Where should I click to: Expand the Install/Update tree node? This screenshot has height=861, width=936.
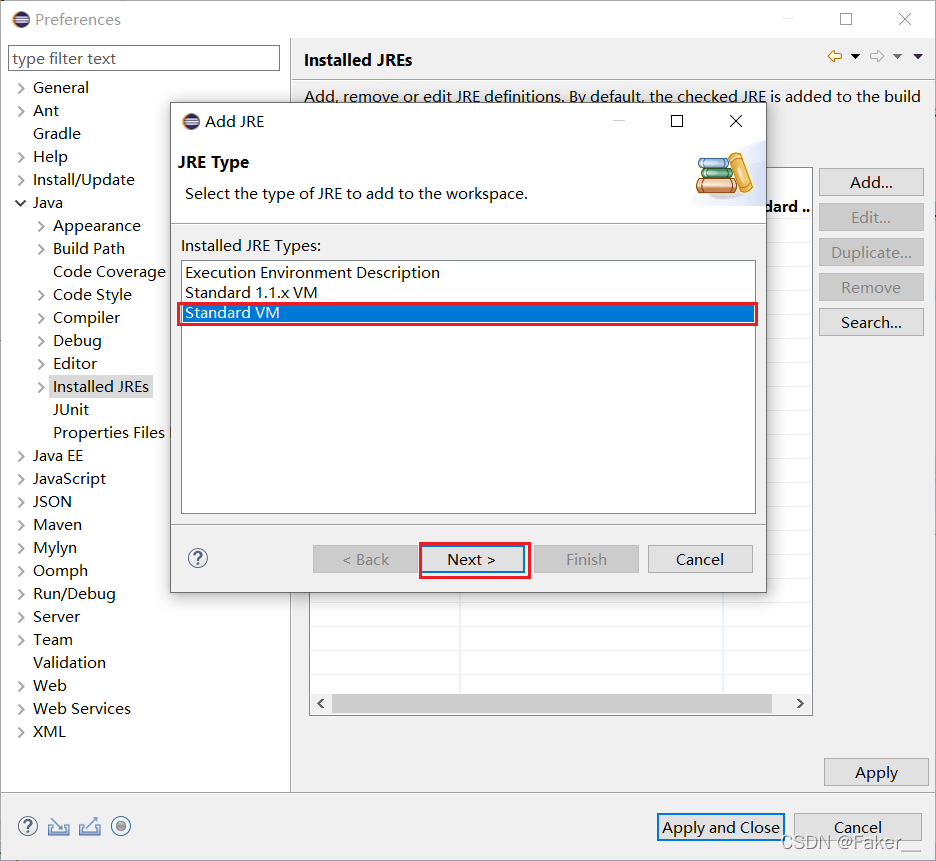click(x=21, y=180)
